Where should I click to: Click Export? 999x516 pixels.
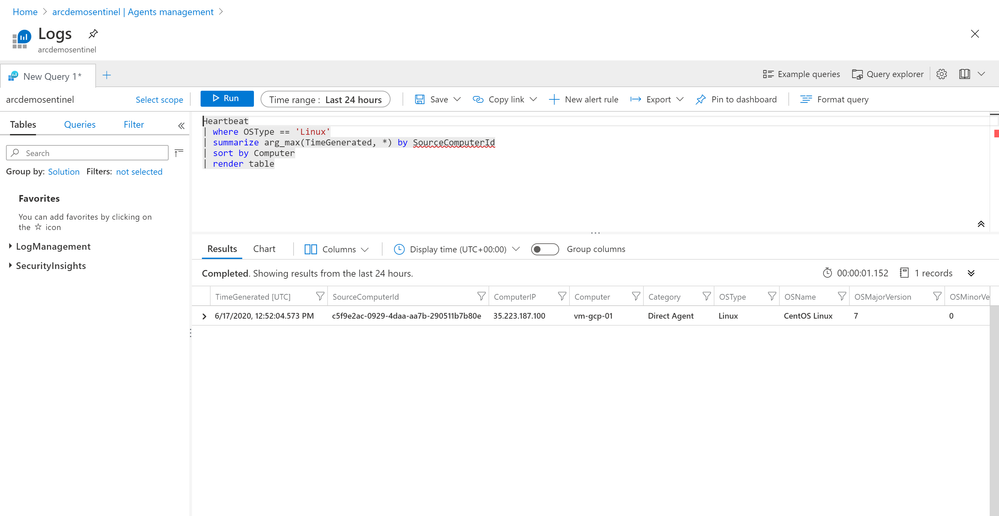(650, 99)
